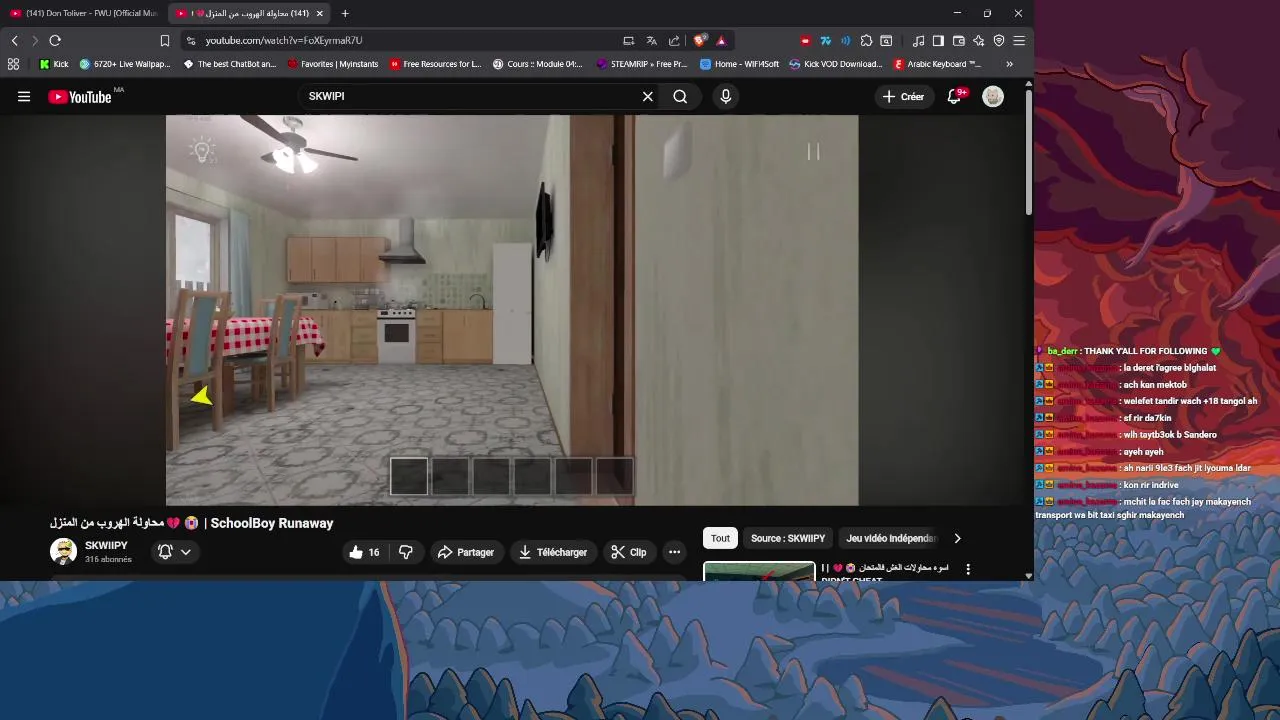This screenshot has height=720, width=1280.
Task: Open the Kick bookmark
Action: coord(54,64)
